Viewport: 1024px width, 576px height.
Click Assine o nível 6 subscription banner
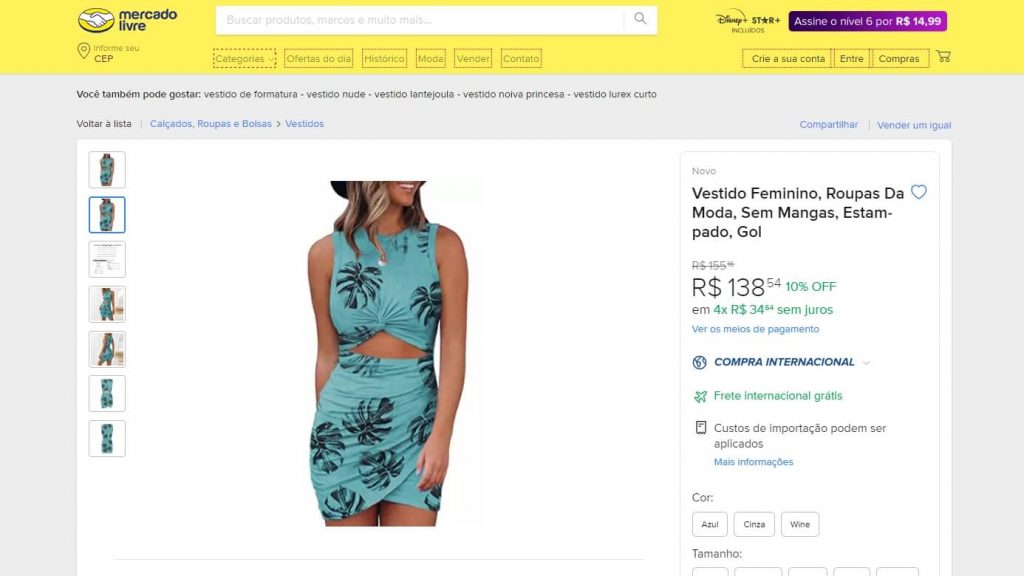pyautogui.click(x=867, y=21)
